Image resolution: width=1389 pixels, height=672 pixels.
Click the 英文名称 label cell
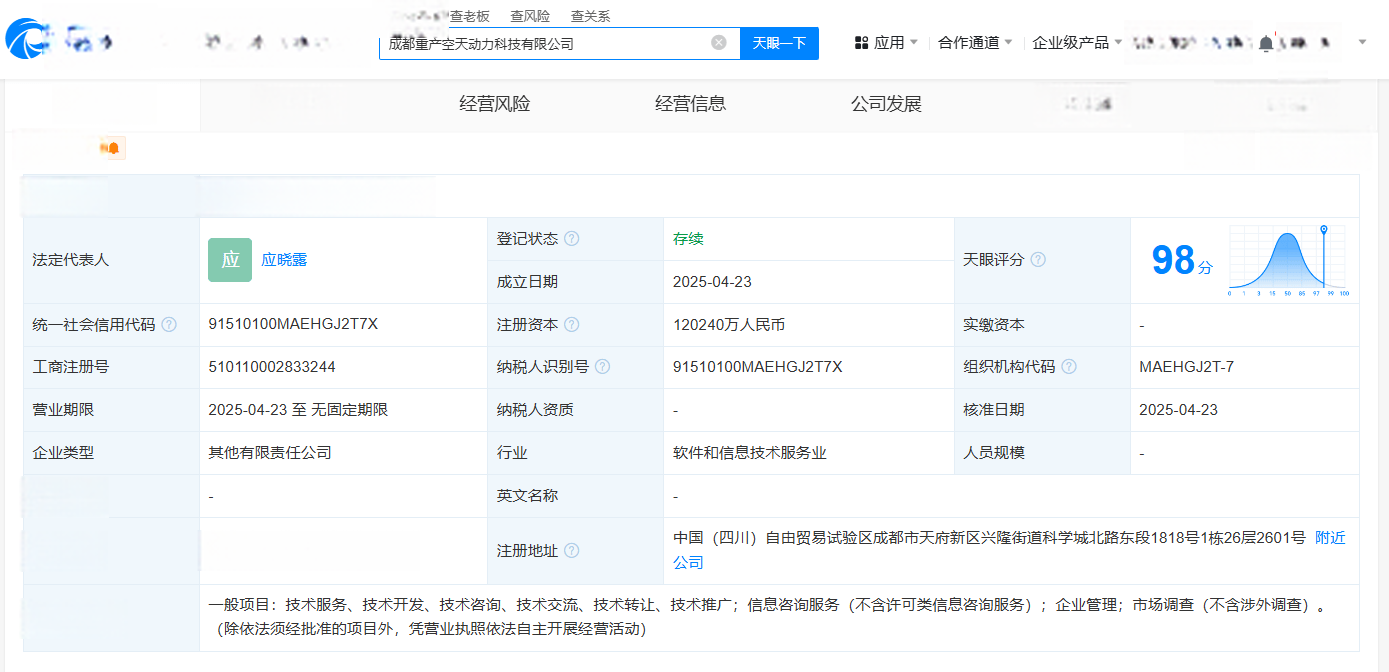click(x=575, y=496)
